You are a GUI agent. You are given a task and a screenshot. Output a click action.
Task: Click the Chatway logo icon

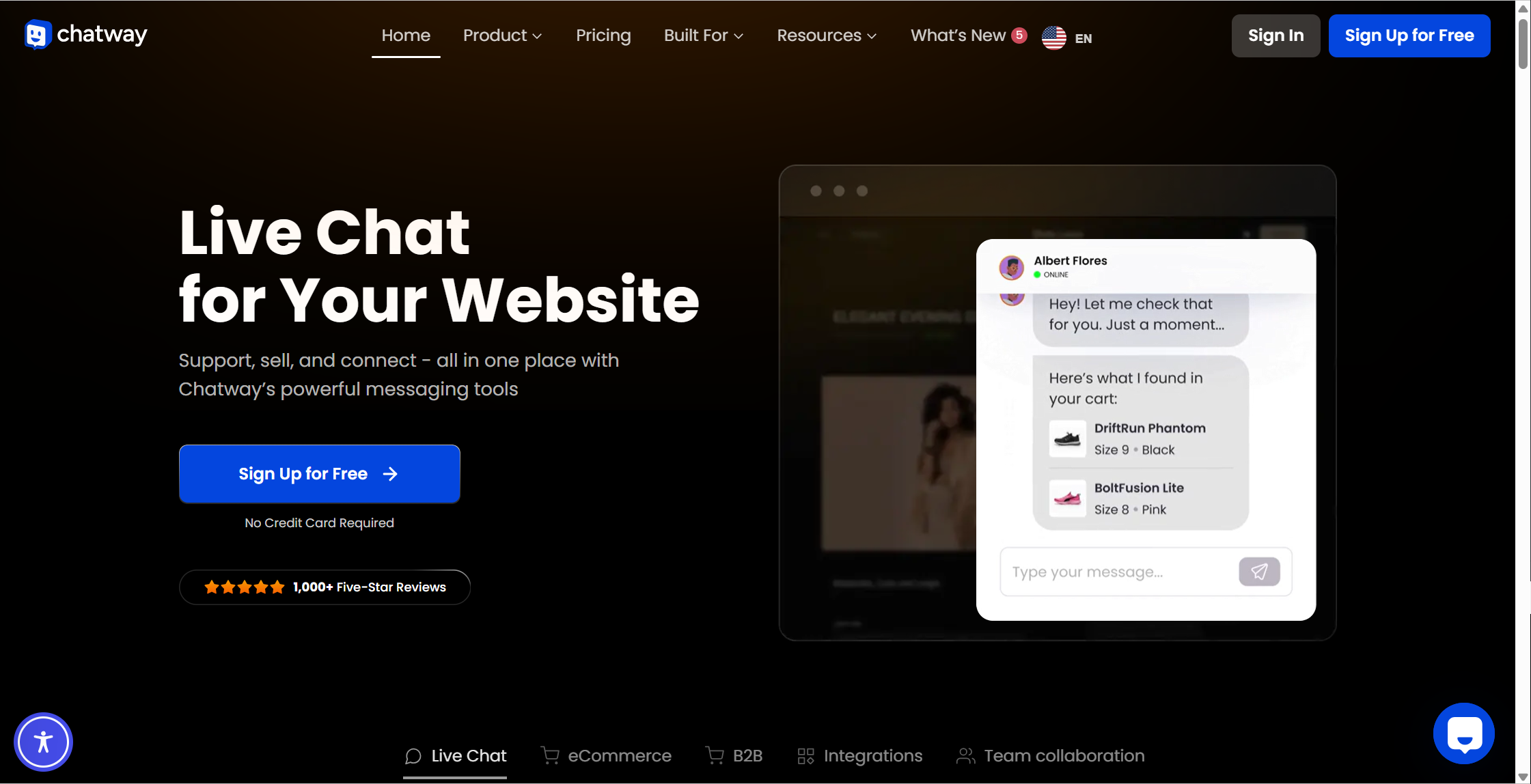click(37, 35)
